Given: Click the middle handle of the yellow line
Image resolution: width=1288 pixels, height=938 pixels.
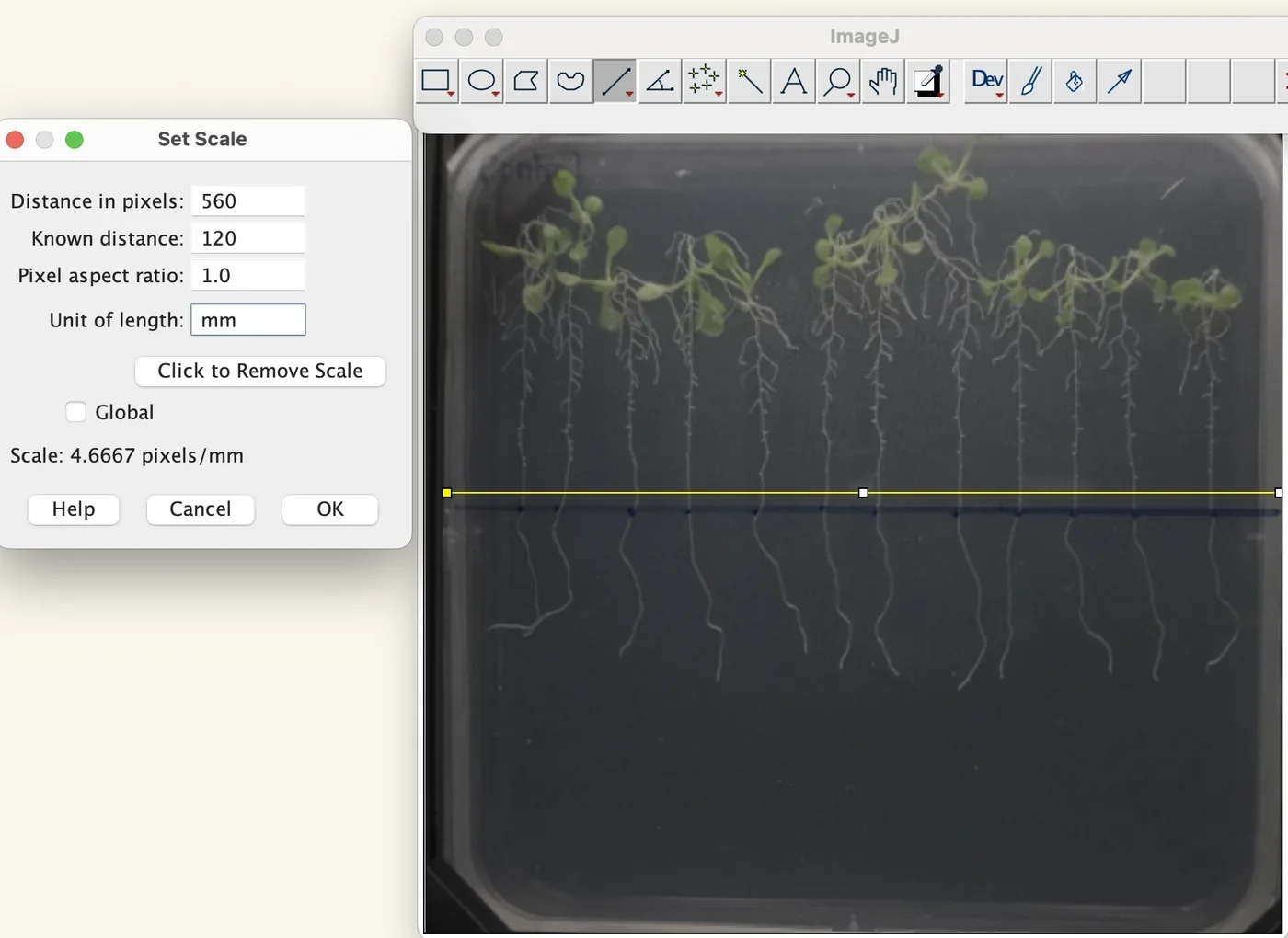Looking at the screenshot, I should [863, 493].
